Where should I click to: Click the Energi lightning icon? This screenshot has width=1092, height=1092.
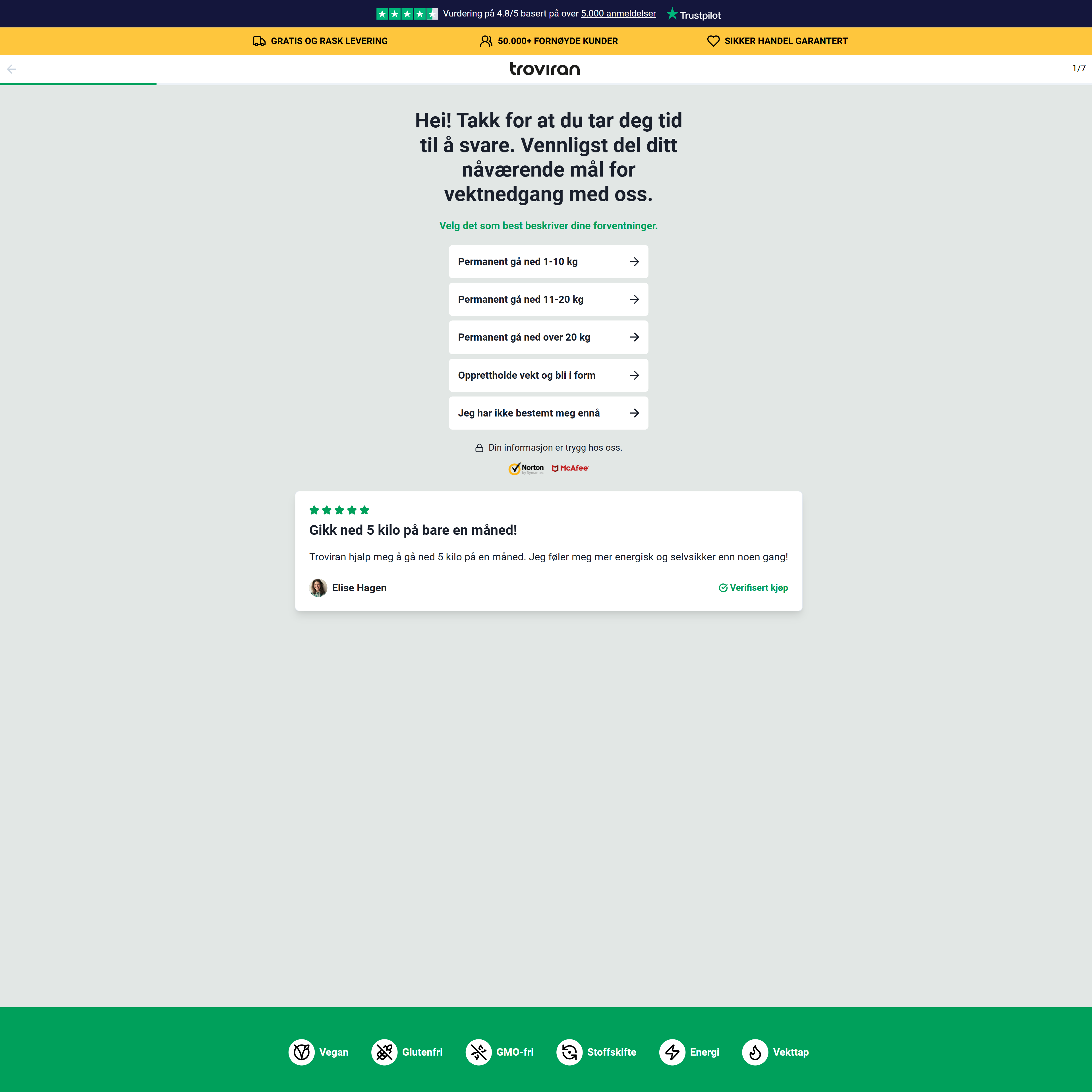click(672, 1052)
